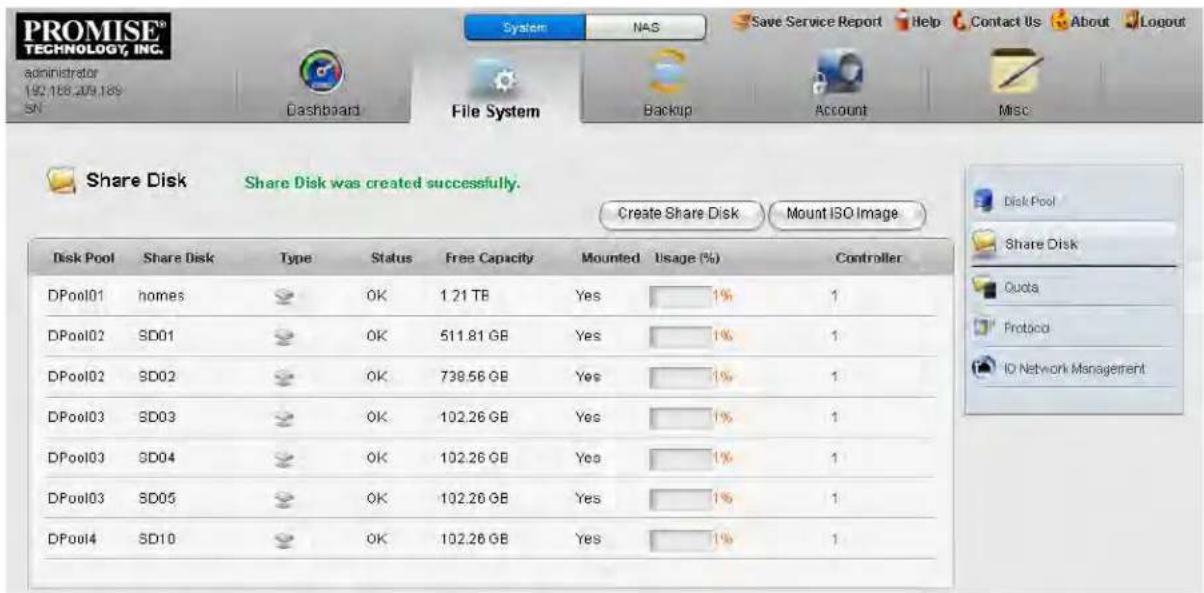Click the Mount ISO Image button
This screenshot has height=593, width=1204.
tap(848, 213)
